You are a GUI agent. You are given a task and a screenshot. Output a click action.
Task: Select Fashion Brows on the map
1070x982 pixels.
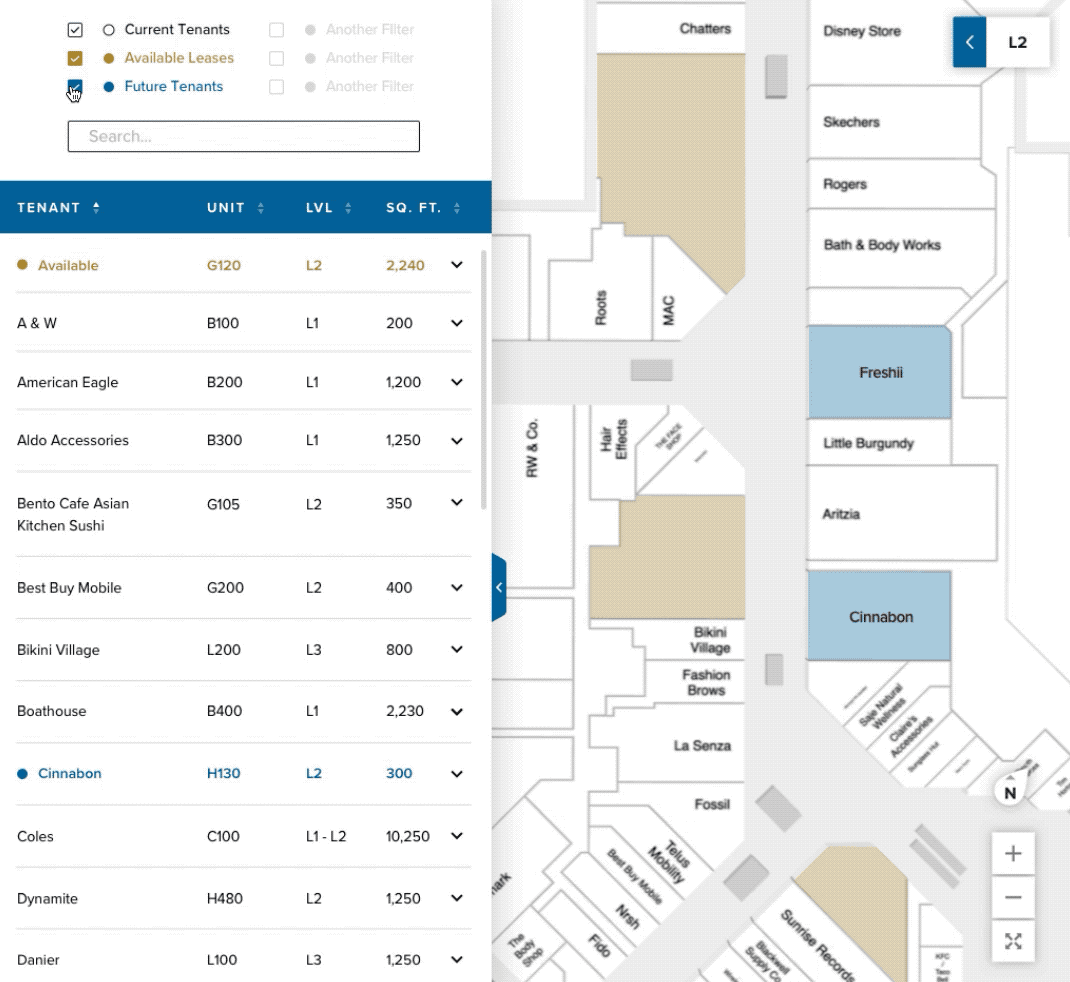coord(696,682)
